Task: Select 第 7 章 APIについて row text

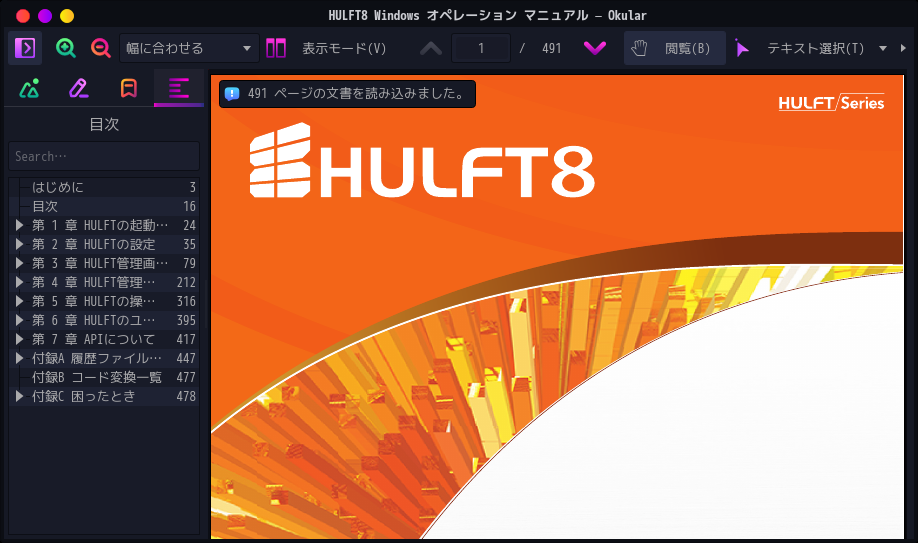Action: coord(94,339)
